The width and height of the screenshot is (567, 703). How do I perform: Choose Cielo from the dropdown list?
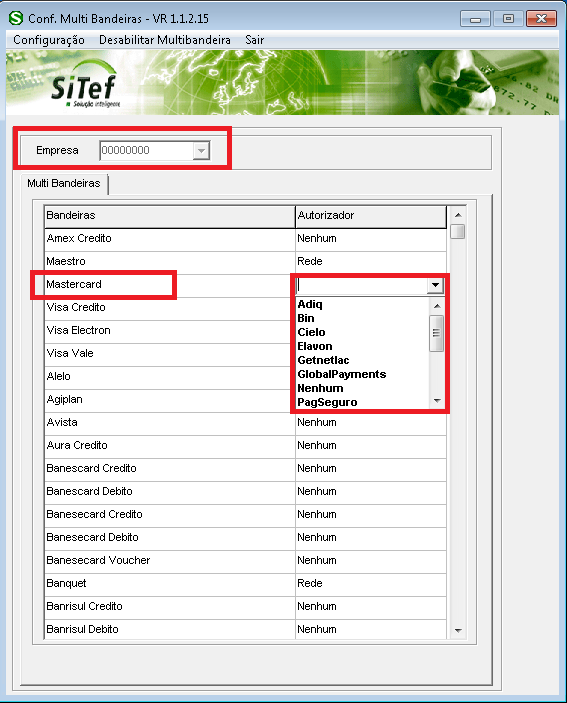point(312,332)
